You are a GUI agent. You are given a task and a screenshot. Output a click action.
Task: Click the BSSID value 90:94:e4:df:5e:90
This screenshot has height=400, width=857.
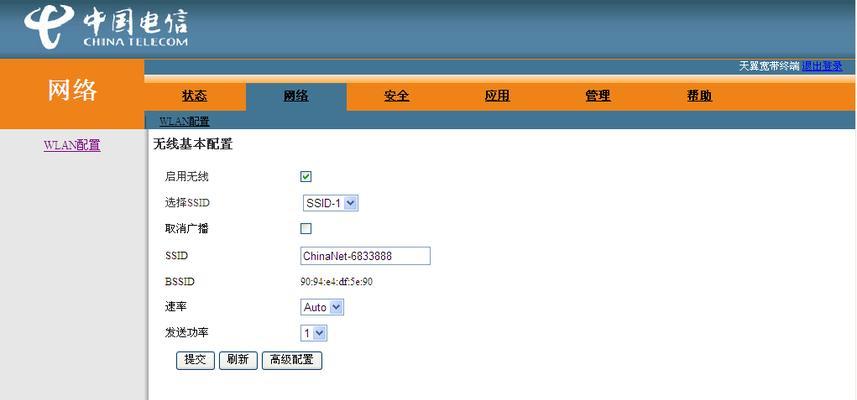tap(337, 282)
